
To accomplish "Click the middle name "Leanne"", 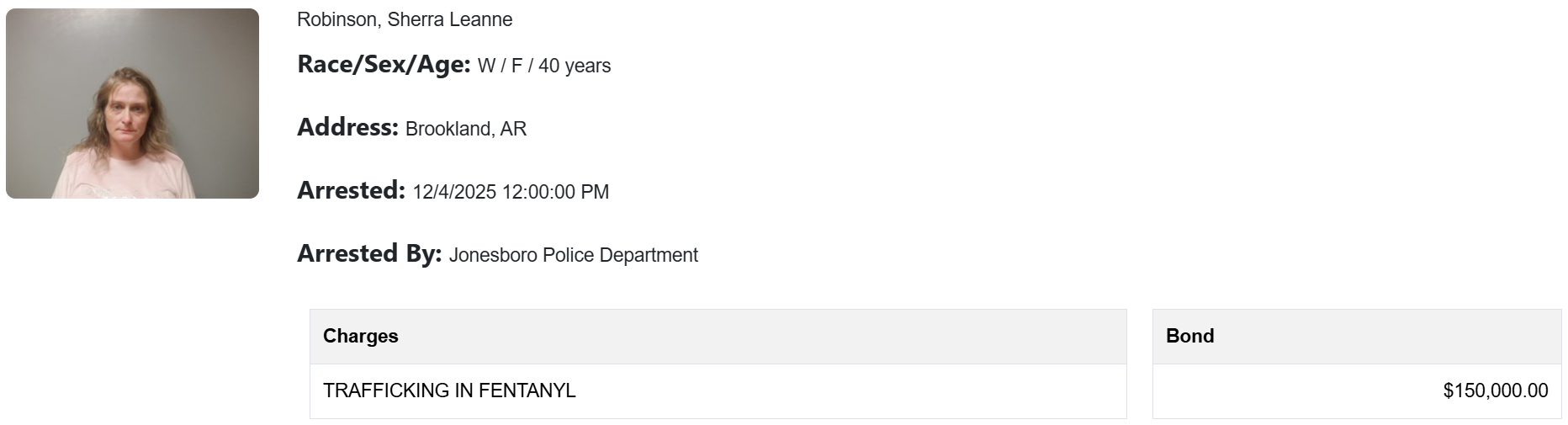I will point(480,19).
